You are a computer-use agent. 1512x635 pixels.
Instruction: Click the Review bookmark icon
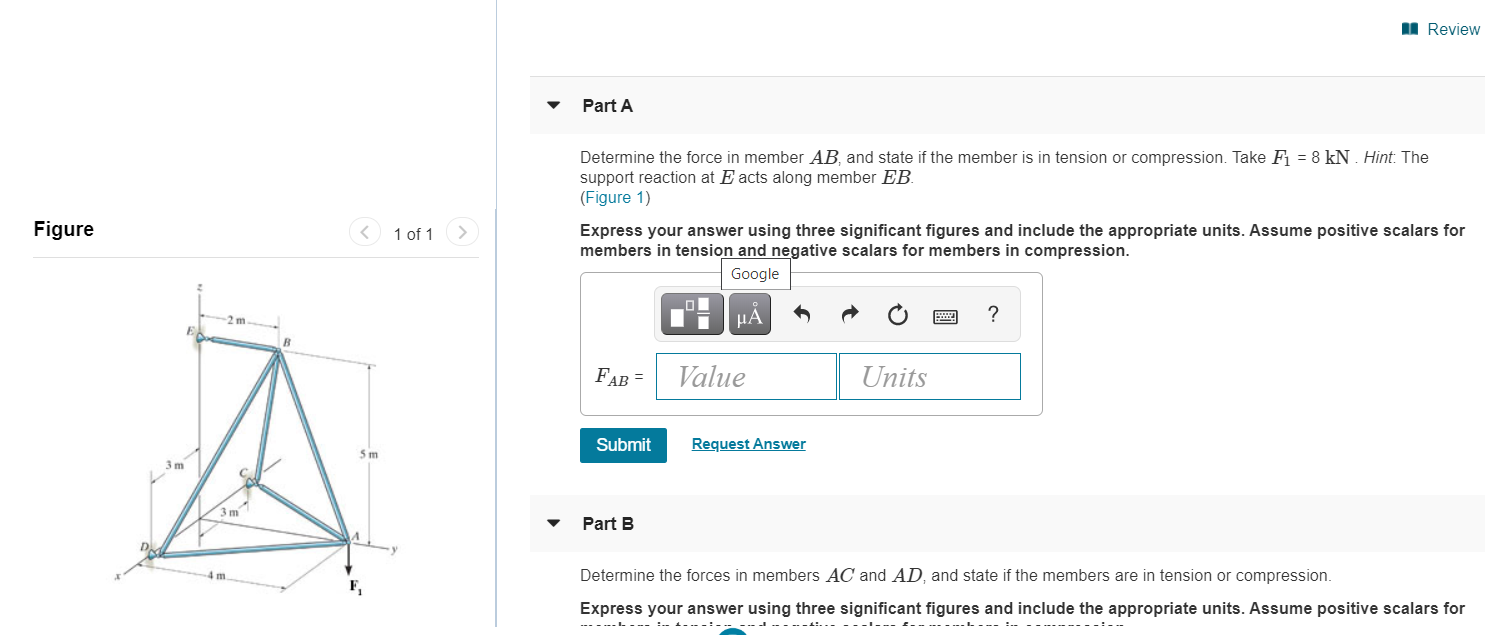pos(1409,29)
